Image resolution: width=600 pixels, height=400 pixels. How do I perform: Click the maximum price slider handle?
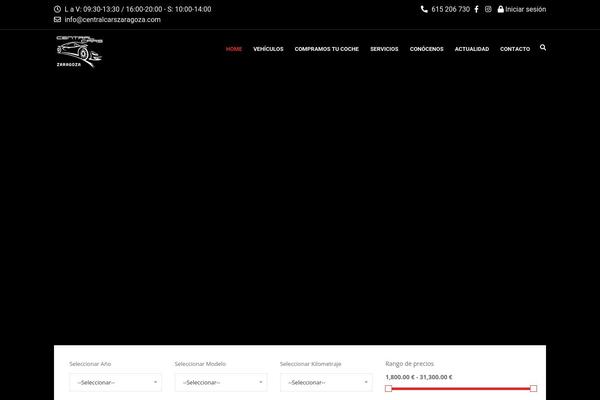(x=533, y=389)
